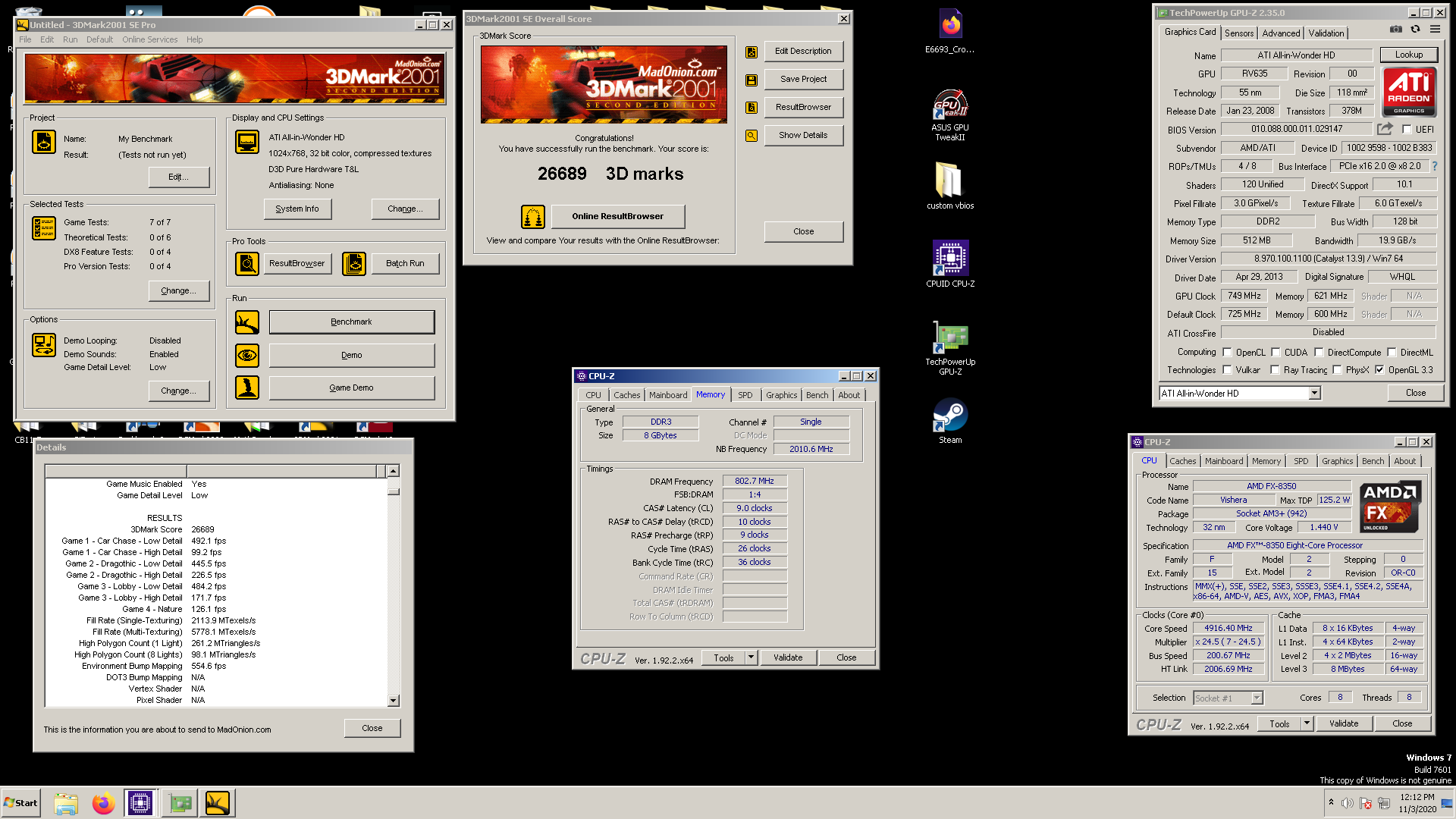Toggle the OpenCL checkbox

click(1227, 353)
